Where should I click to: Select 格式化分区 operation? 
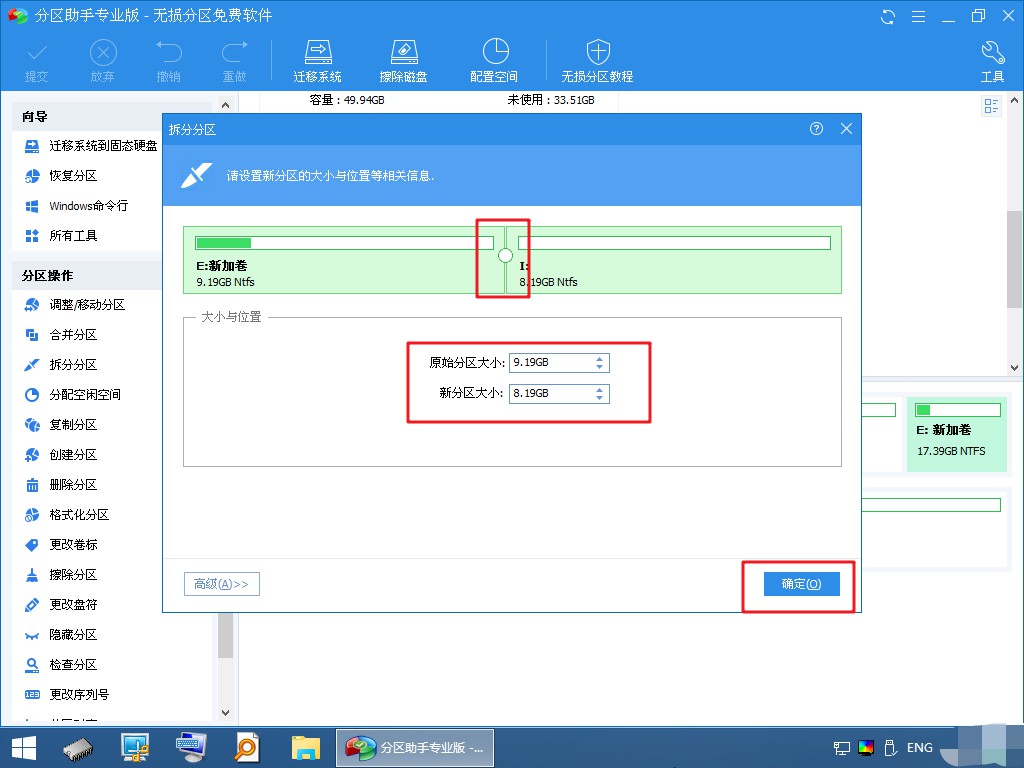pos(66,515)
